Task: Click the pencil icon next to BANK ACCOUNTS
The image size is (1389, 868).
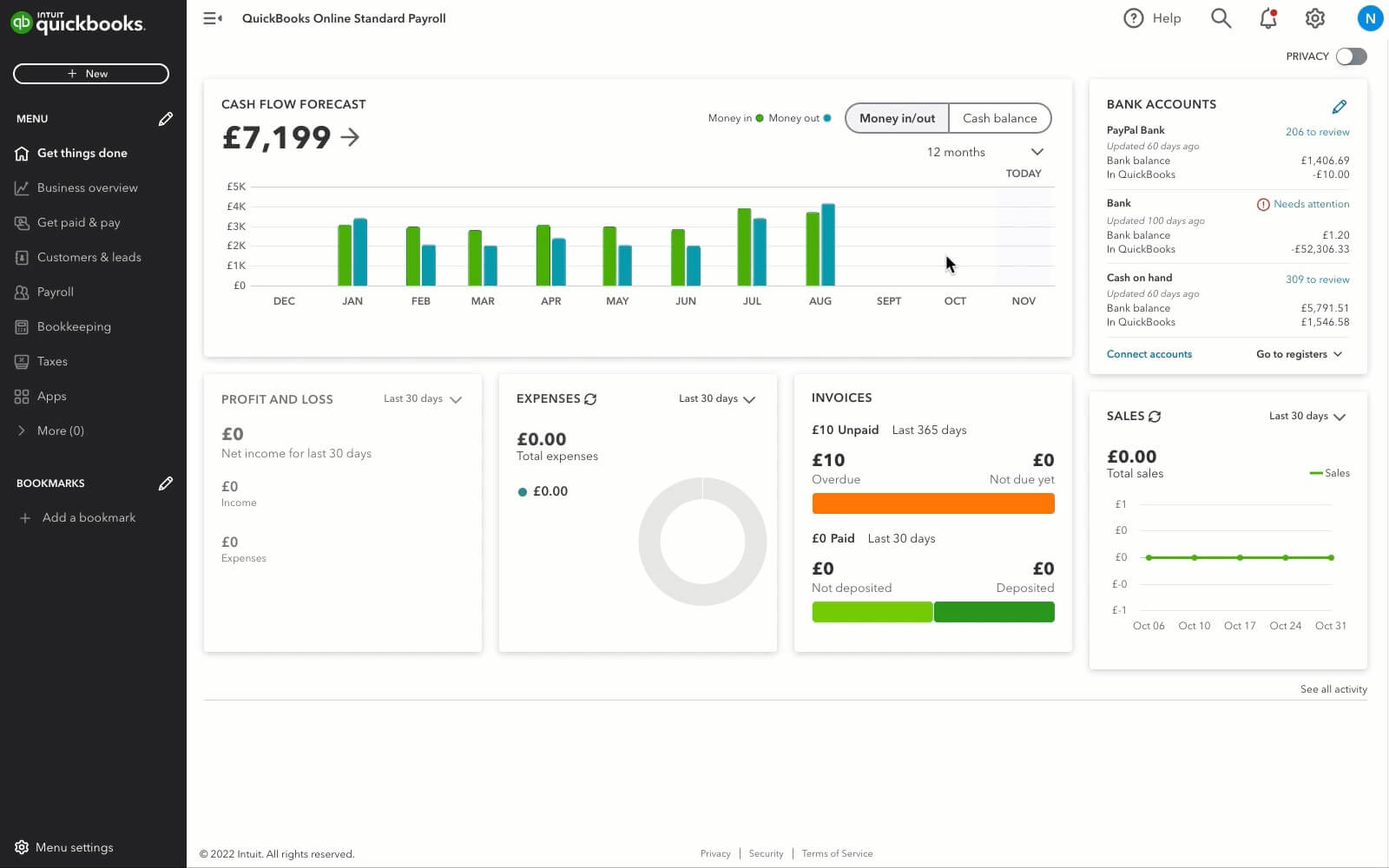Action: 1340,106
